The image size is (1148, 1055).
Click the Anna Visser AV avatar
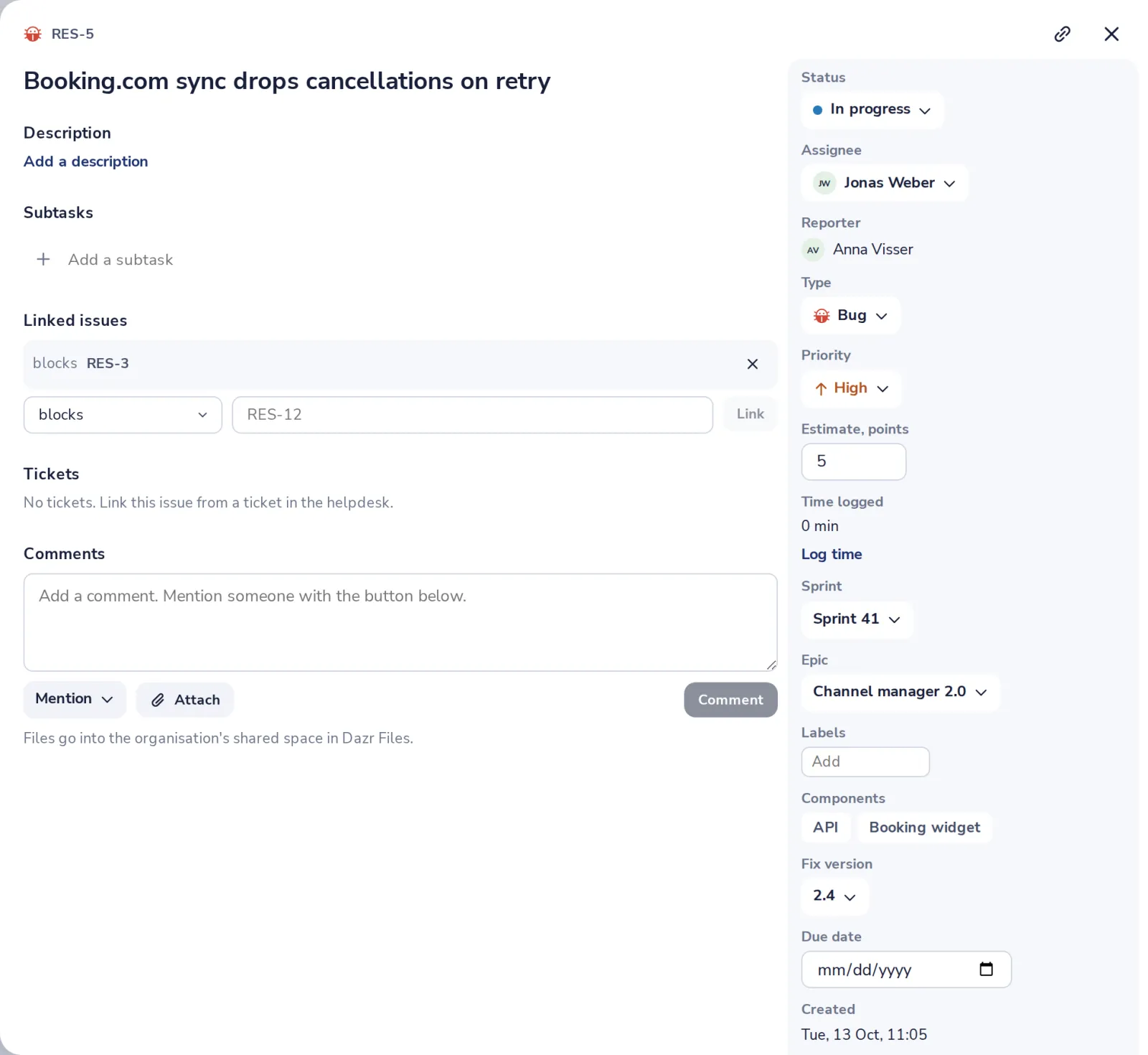click(x=813, y=250)
